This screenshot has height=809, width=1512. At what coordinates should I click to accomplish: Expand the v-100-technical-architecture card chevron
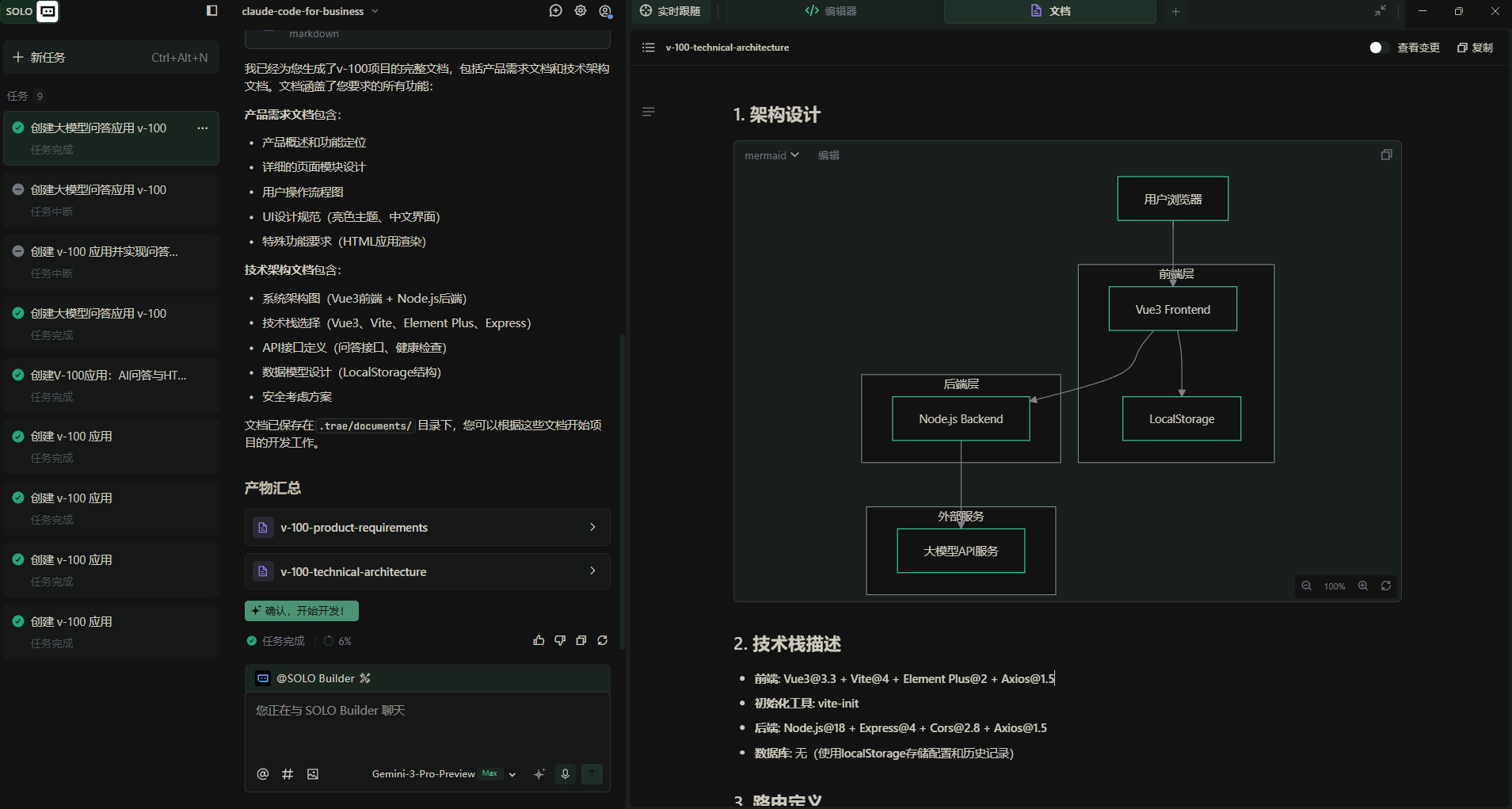[x=592, y=571]
